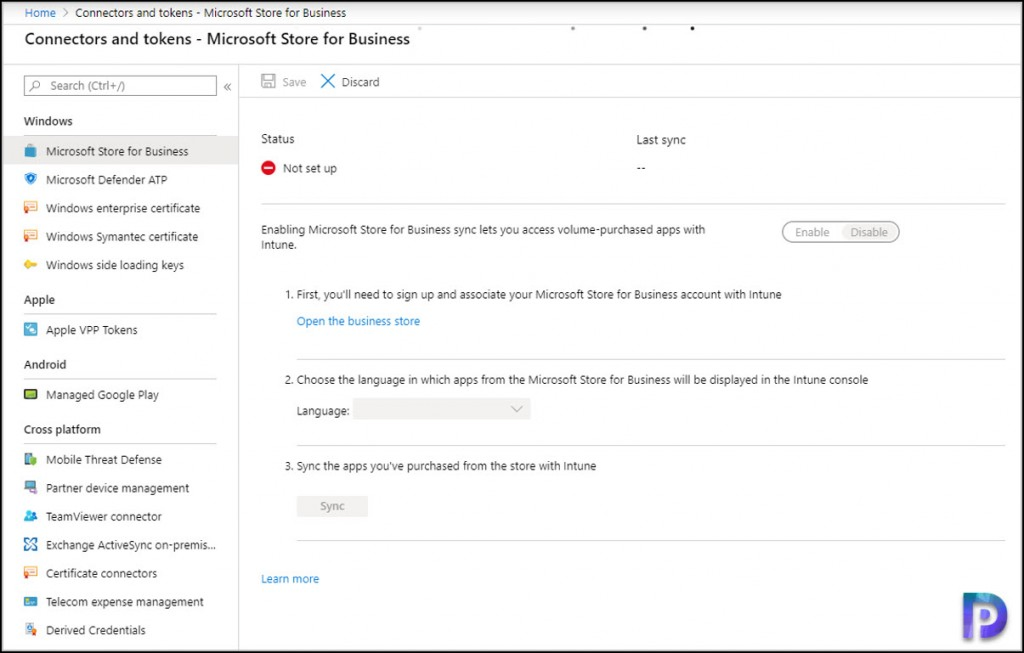1024x653 pixels.
Task: Select Enable on the sync toggle
Action: [x=812, y=232]
